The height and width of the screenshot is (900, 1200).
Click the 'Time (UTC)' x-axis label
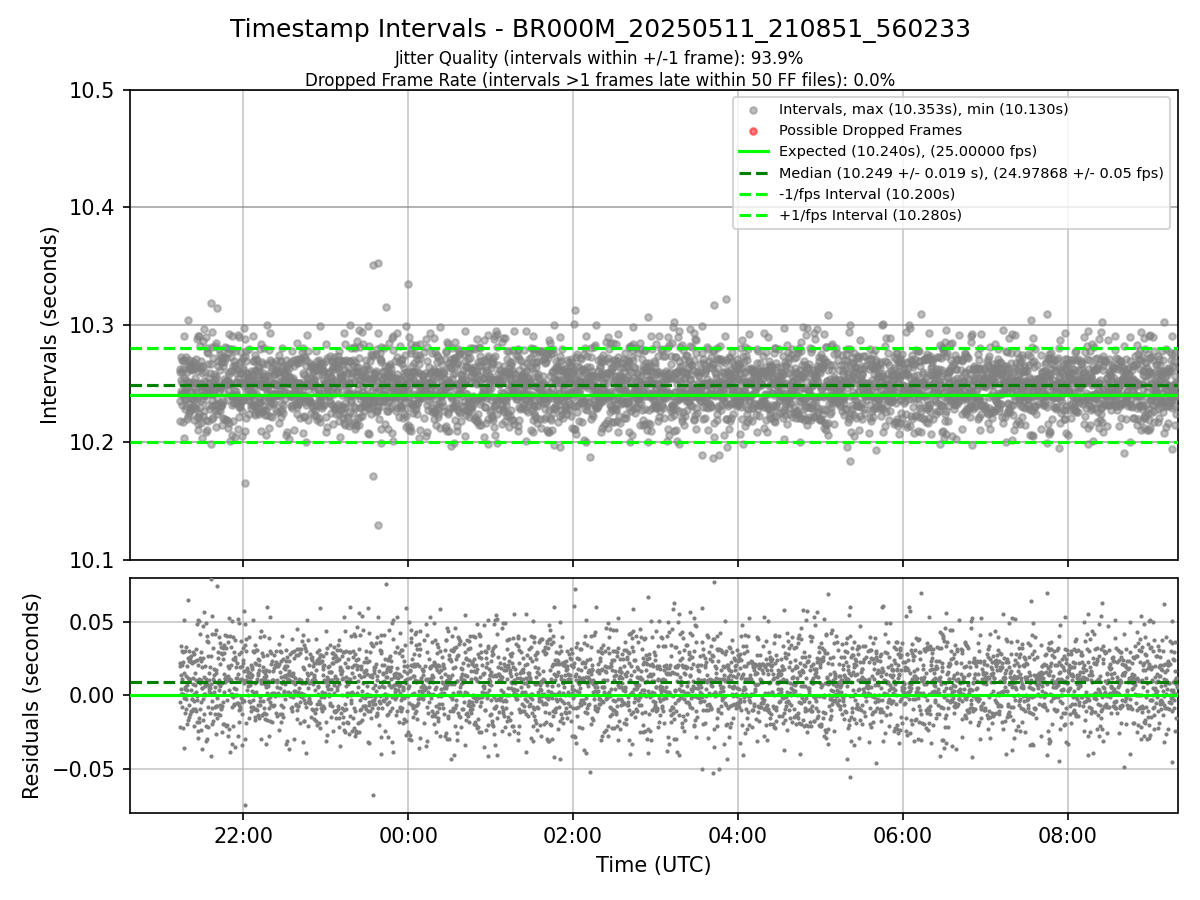pos(654,865)
